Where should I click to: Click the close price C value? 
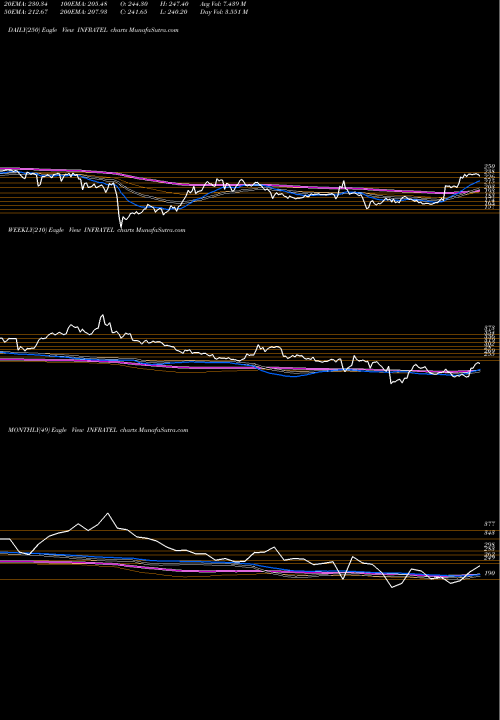pyautogui.click(x=137, y=12)
